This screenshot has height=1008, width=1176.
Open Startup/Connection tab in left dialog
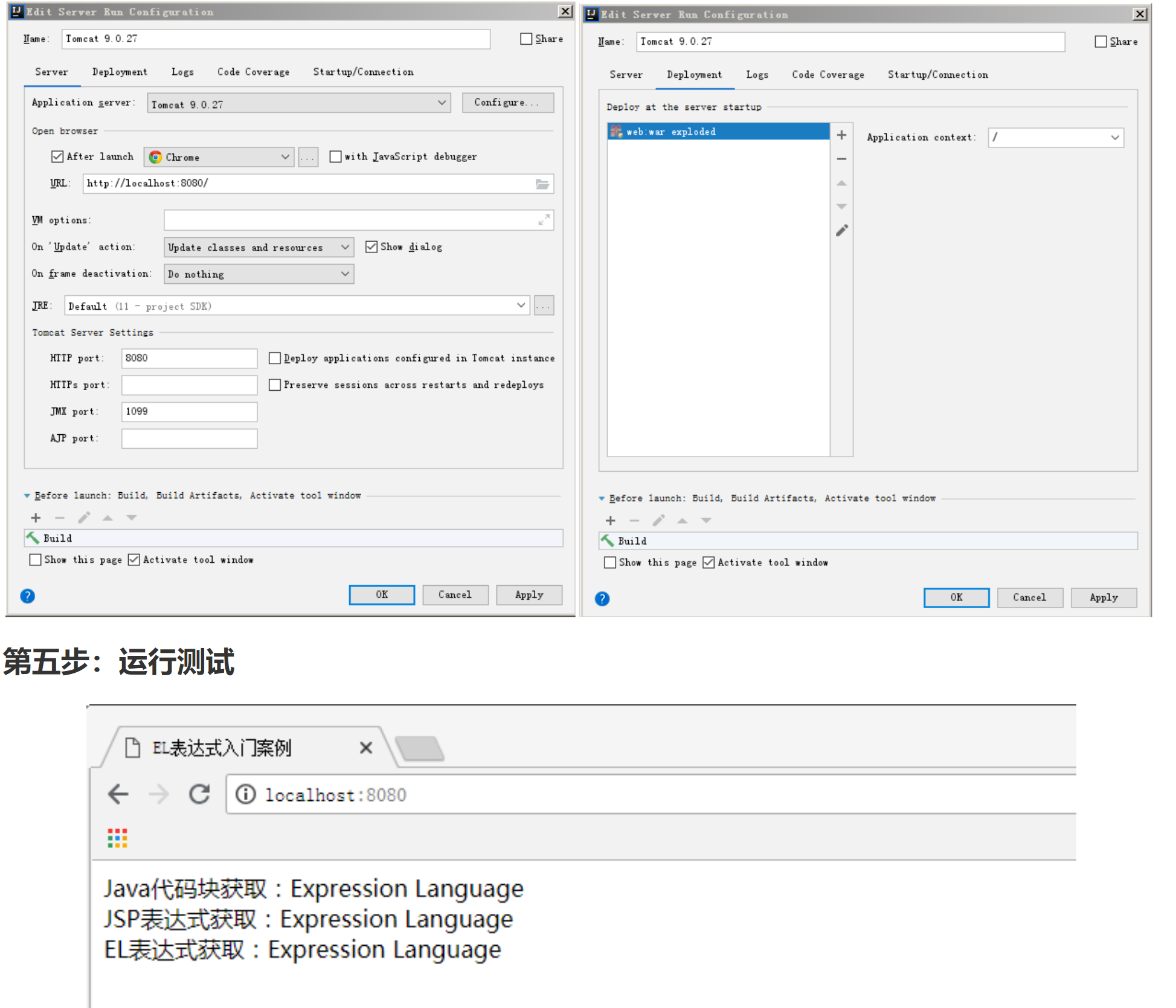coord(363,72)
